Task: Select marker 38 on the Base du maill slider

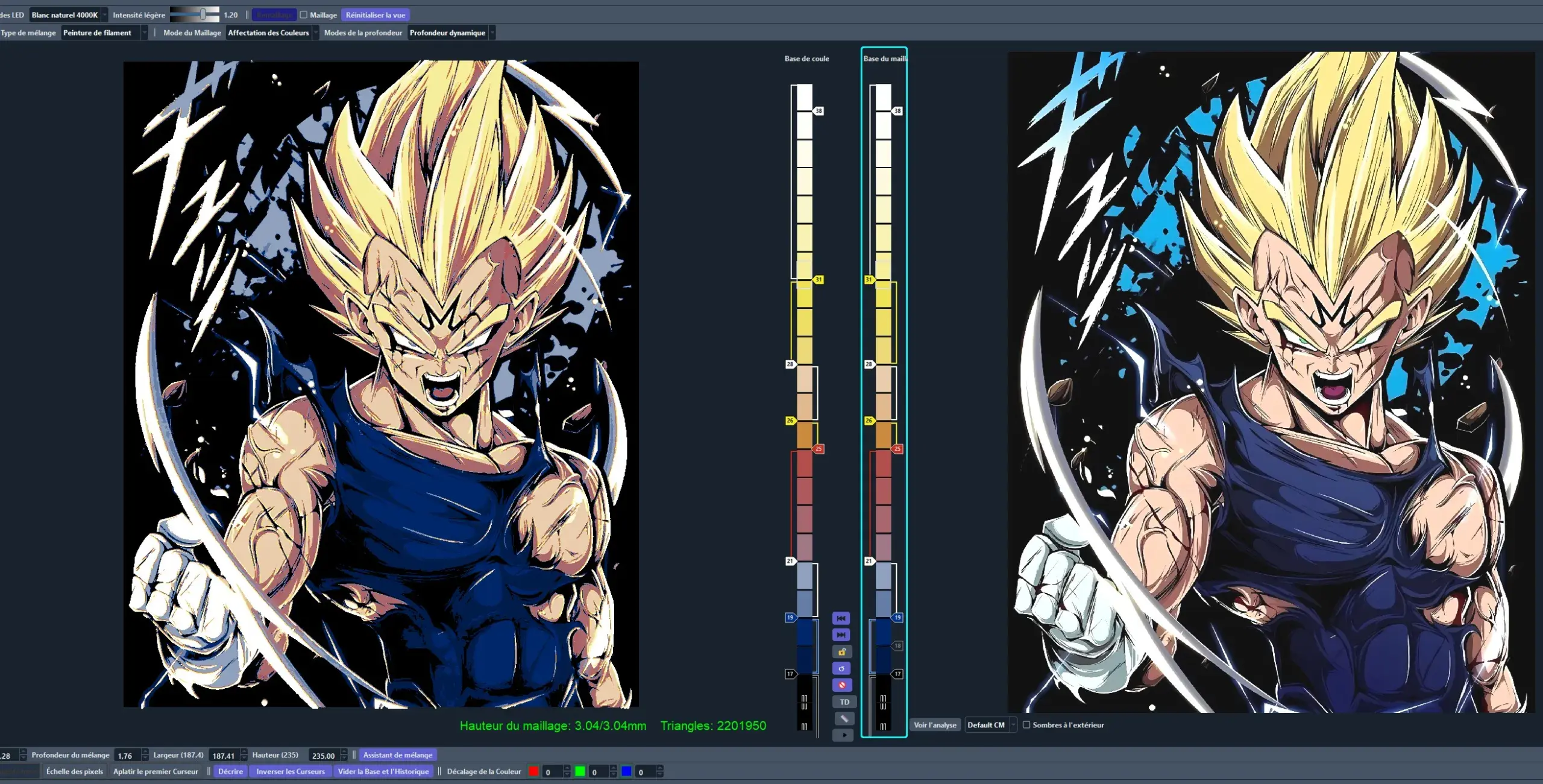Action: click(897, 111)
